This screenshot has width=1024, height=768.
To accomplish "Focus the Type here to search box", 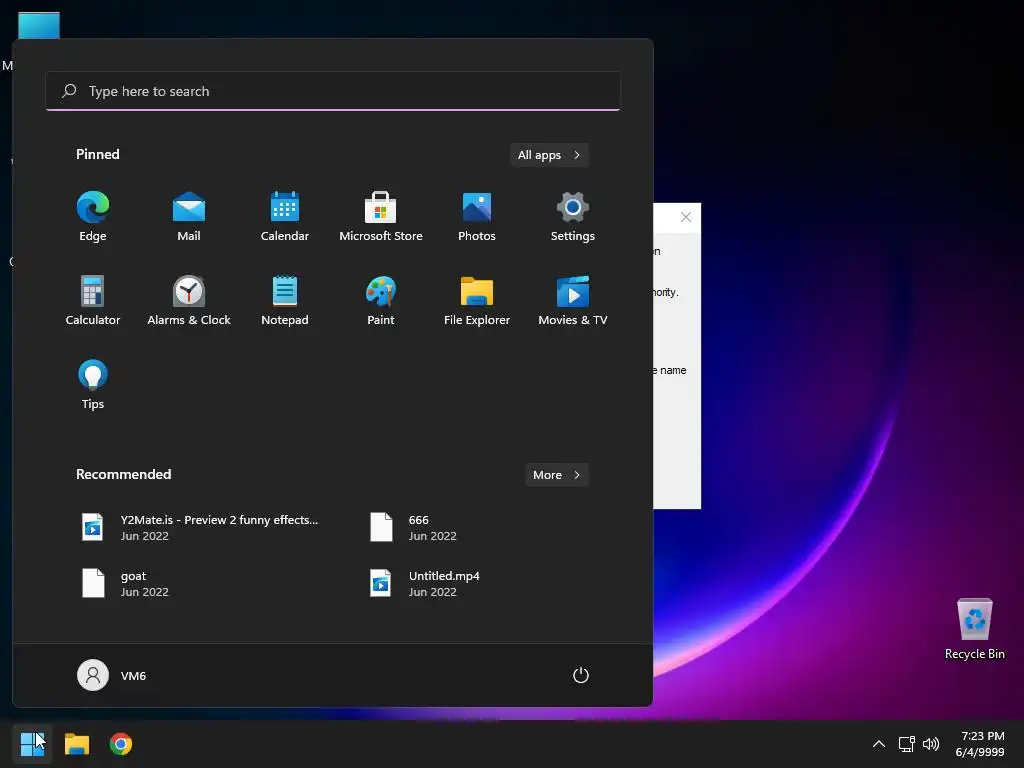I will 333,91.
